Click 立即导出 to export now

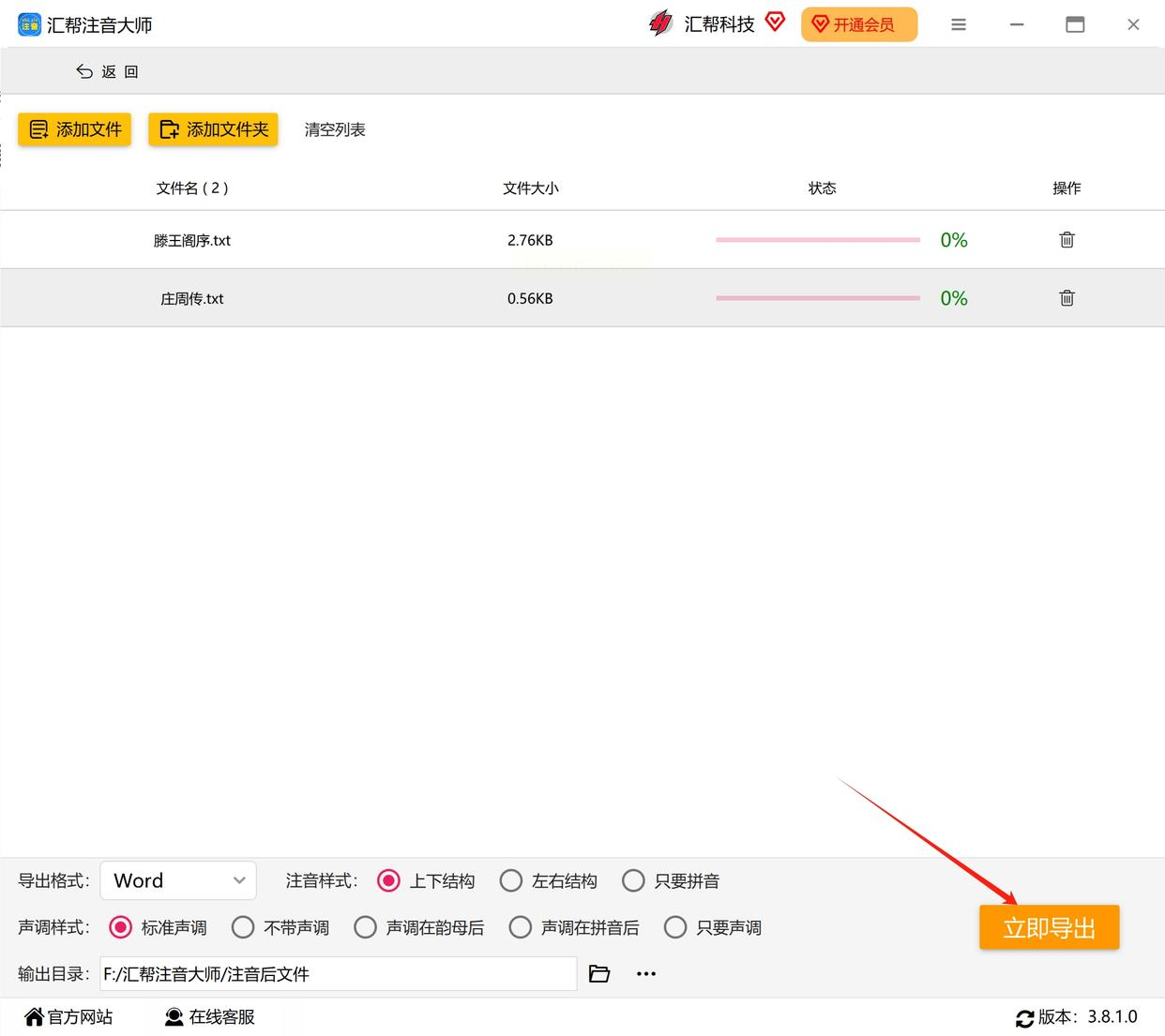(1050, 928)
